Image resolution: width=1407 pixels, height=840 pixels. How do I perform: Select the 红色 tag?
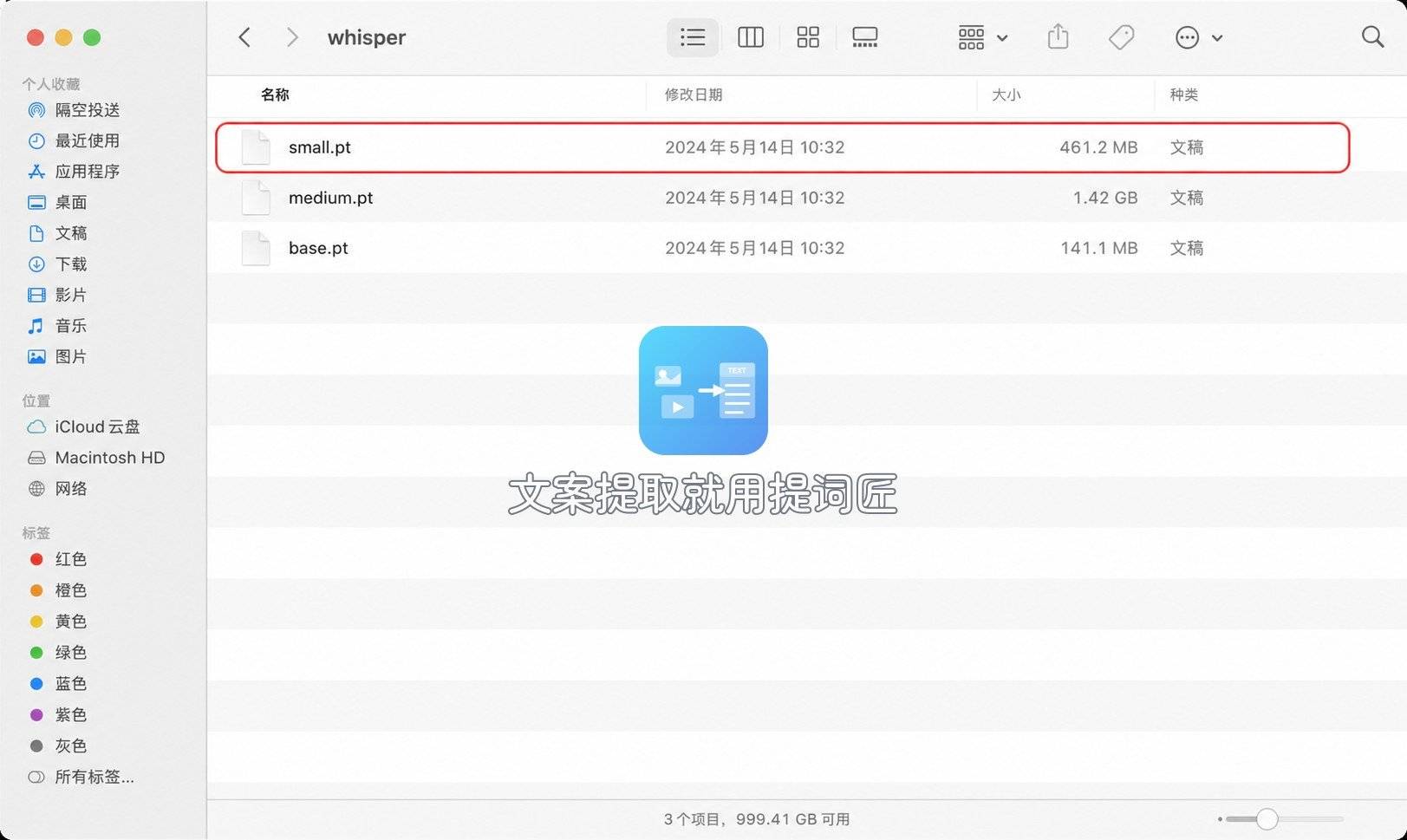point(70,559)
